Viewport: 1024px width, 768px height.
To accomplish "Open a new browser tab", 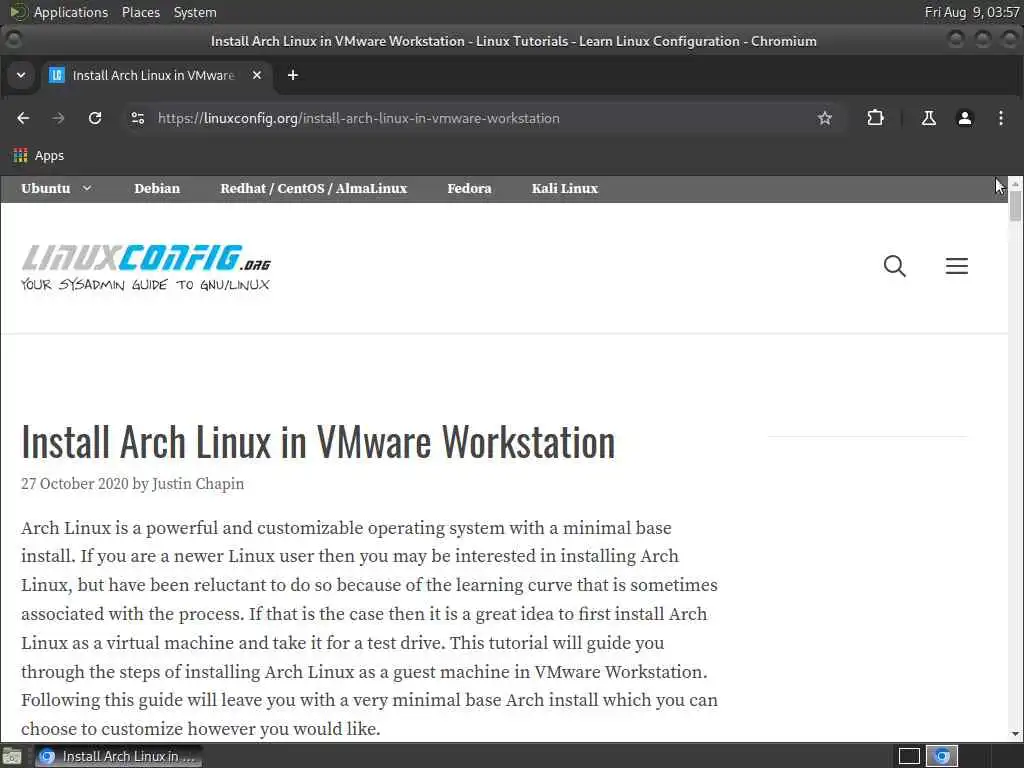I will click(293, 75).
